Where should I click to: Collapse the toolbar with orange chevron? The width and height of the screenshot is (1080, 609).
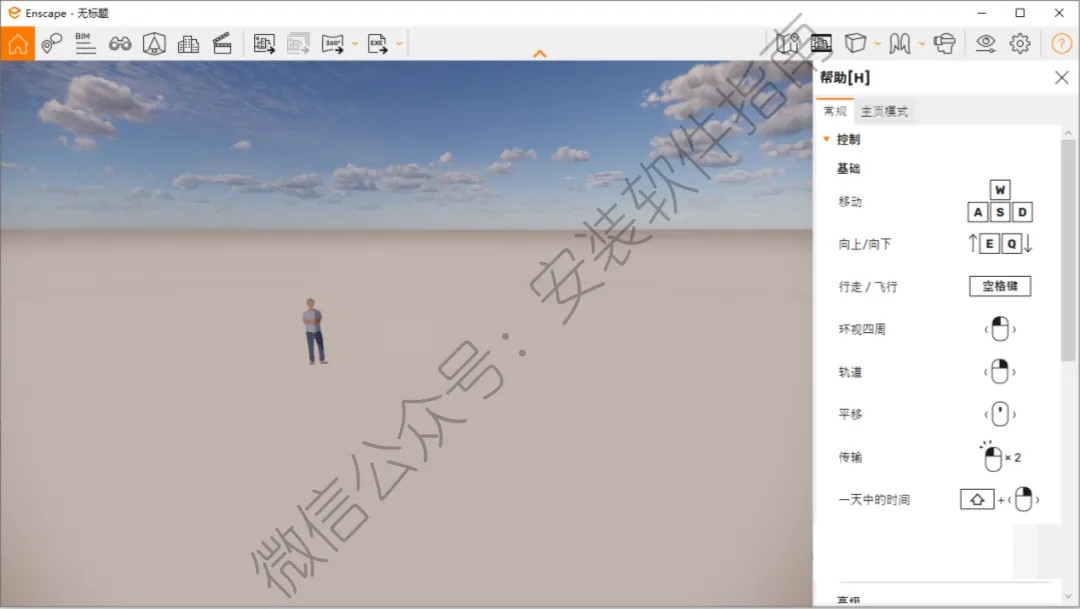point(540,54)
